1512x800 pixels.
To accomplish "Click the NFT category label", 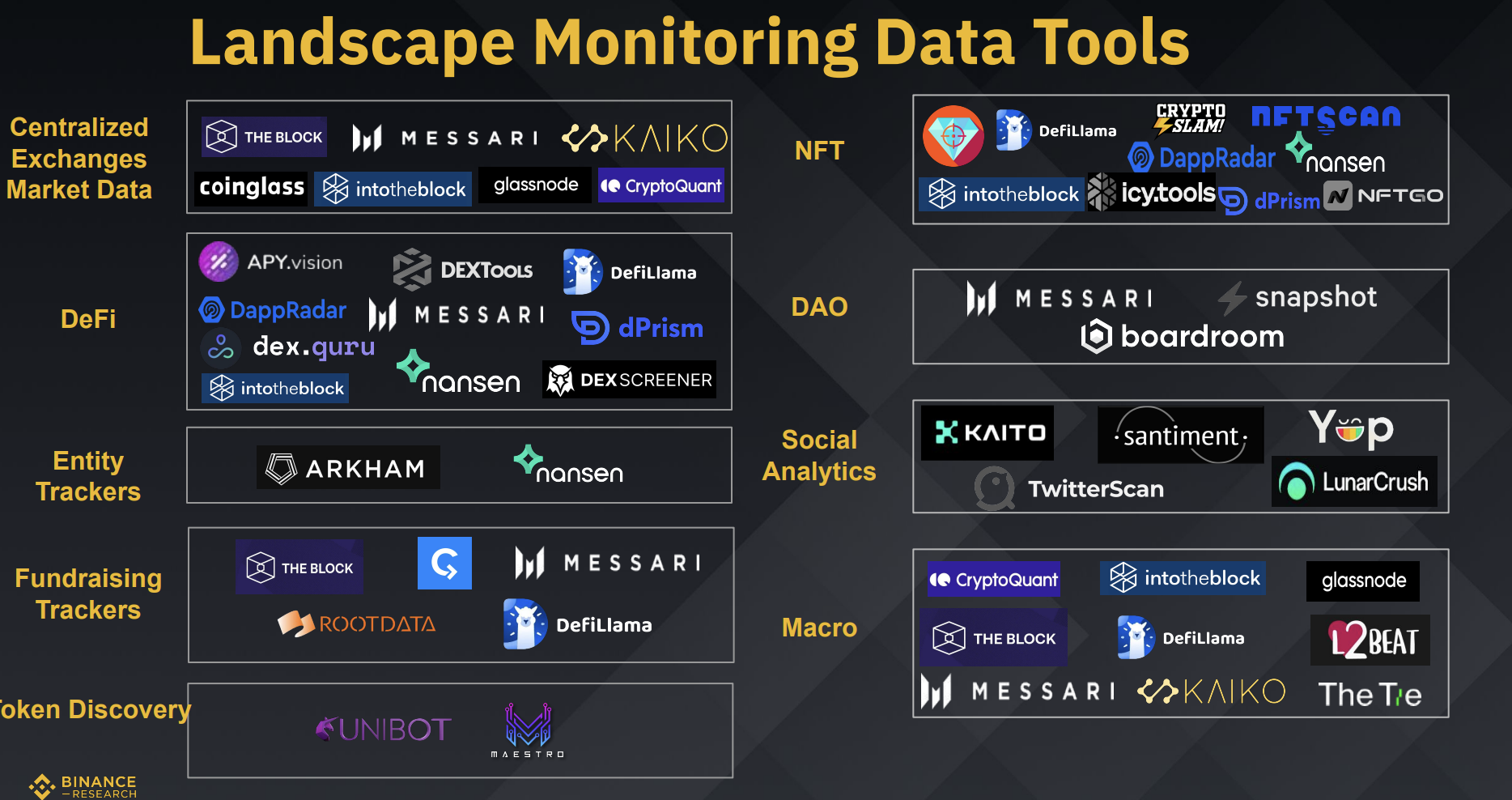I will [x=819, y=151].
